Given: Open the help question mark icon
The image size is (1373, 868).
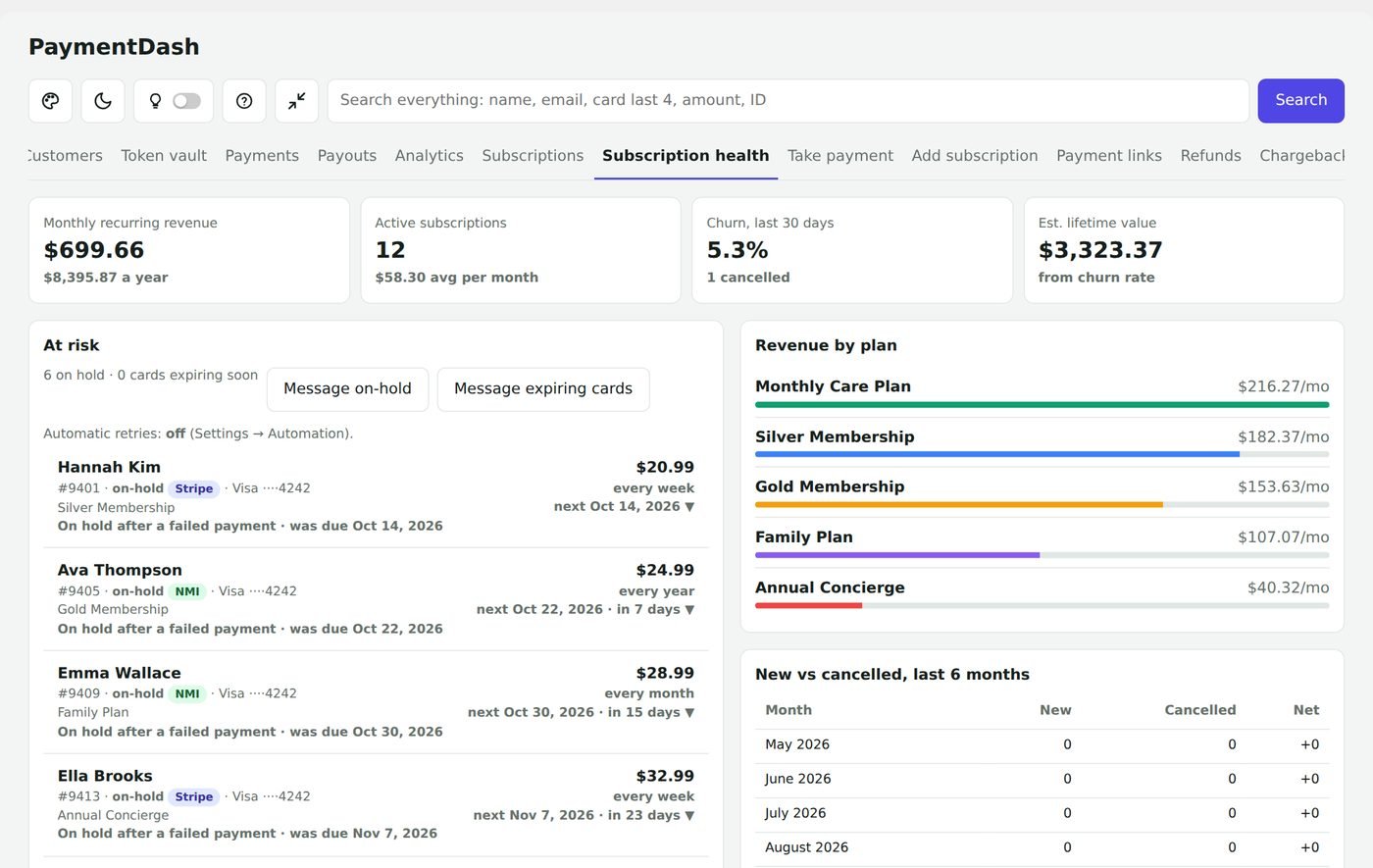Looking at the screenshot, I should coord(244,101).
